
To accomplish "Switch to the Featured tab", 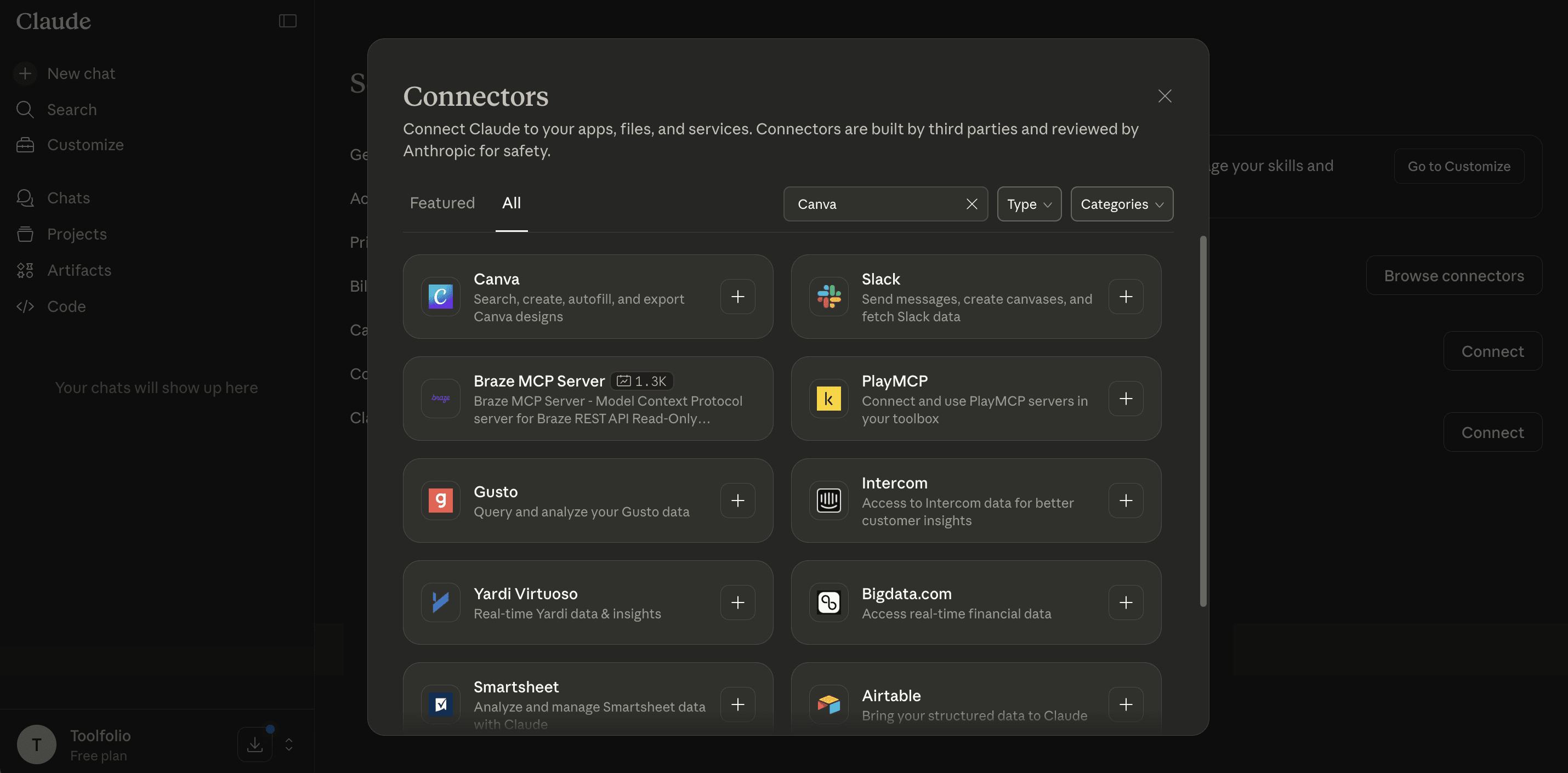I will tap(442, 203).
